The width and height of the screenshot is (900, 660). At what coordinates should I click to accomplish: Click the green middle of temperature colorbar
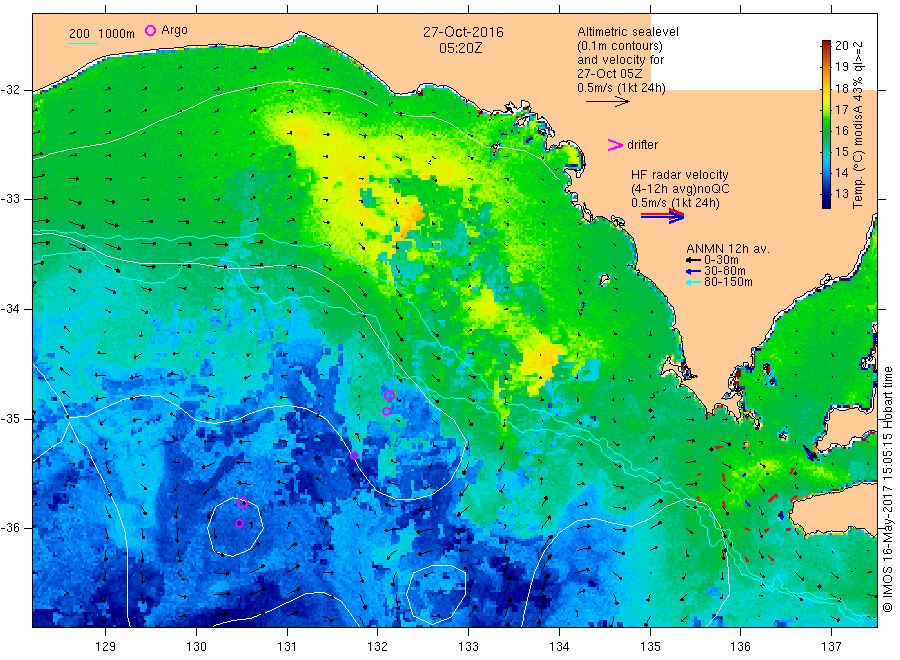(x=826, y=124)
